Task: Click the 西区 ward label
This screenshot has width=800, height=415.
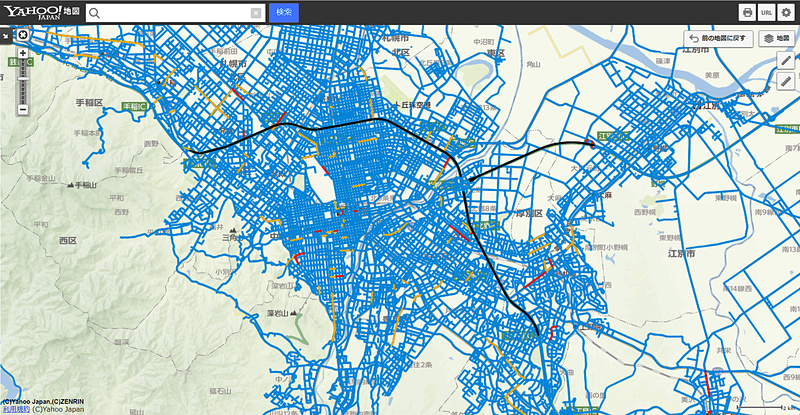Action: click(67, 240)
